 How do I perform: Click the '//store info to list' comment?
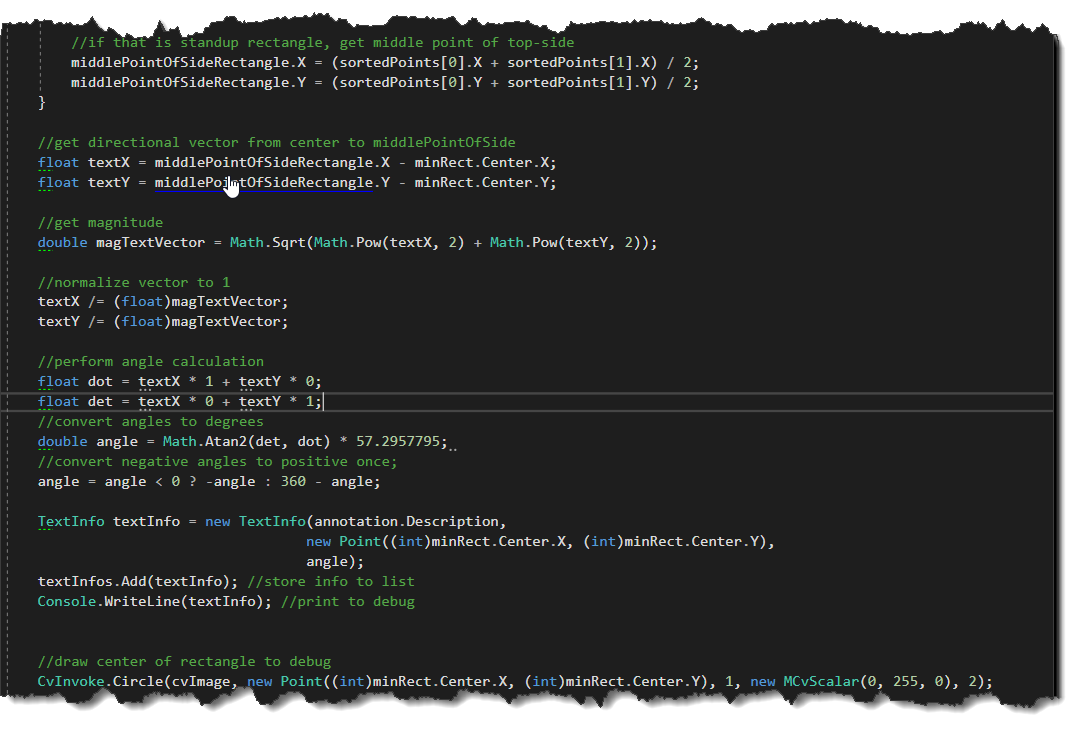point(330,581)
